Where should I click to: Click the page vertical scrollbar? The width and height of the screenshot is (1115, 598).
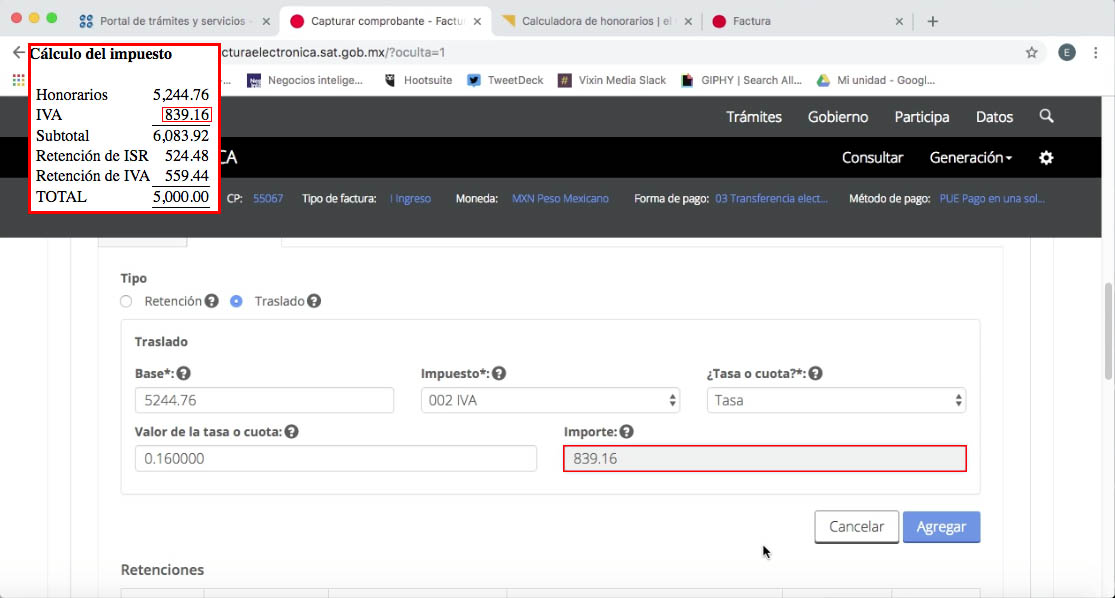coord(1108,331)
